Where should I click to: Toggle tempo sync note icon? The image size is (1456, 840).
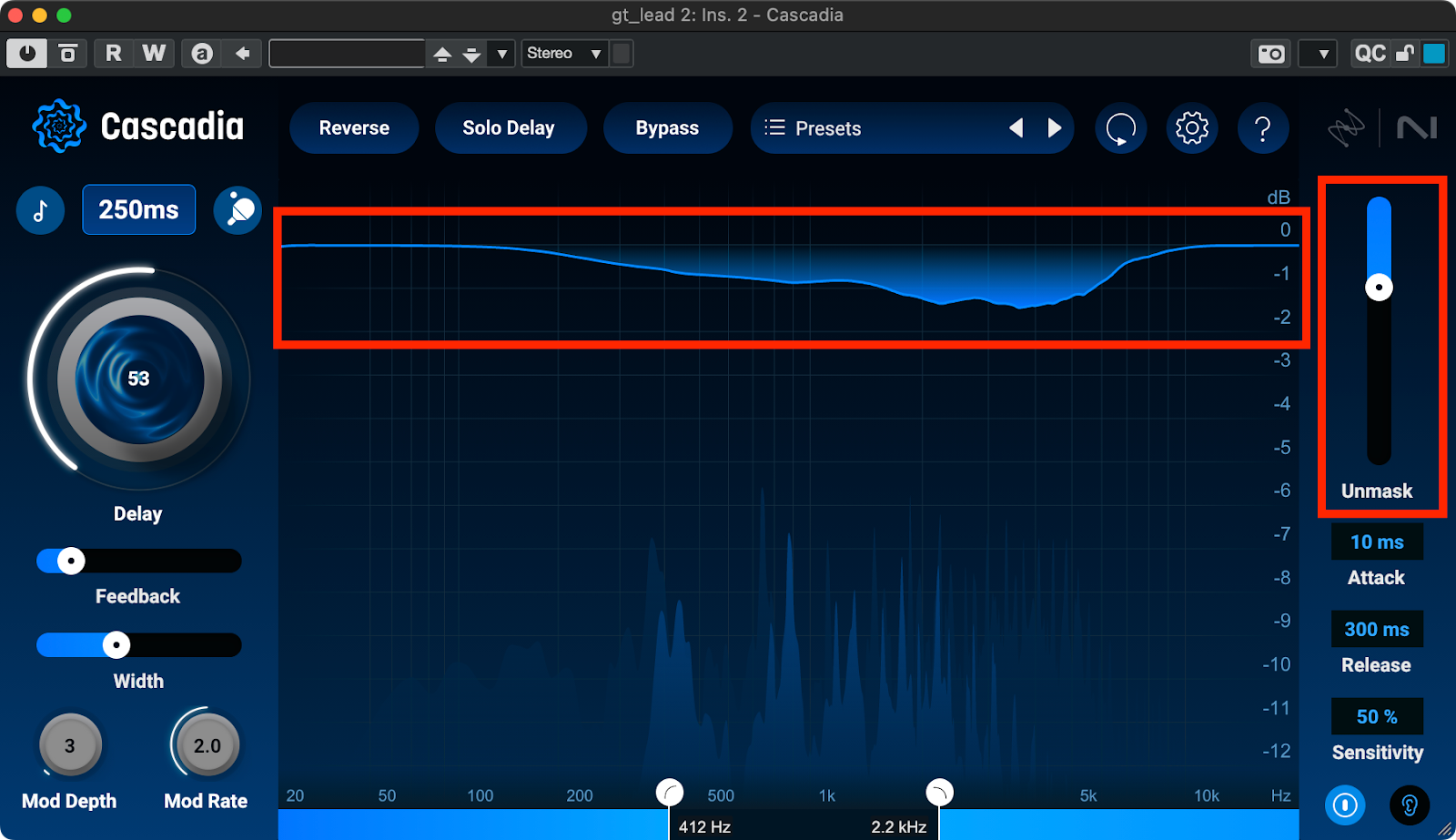tap(40, 210)
